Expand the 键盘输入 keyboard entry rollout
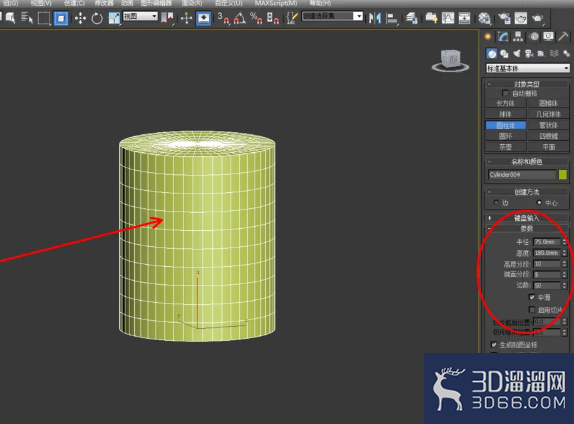The image size is (574, 424). click(527, 218)
